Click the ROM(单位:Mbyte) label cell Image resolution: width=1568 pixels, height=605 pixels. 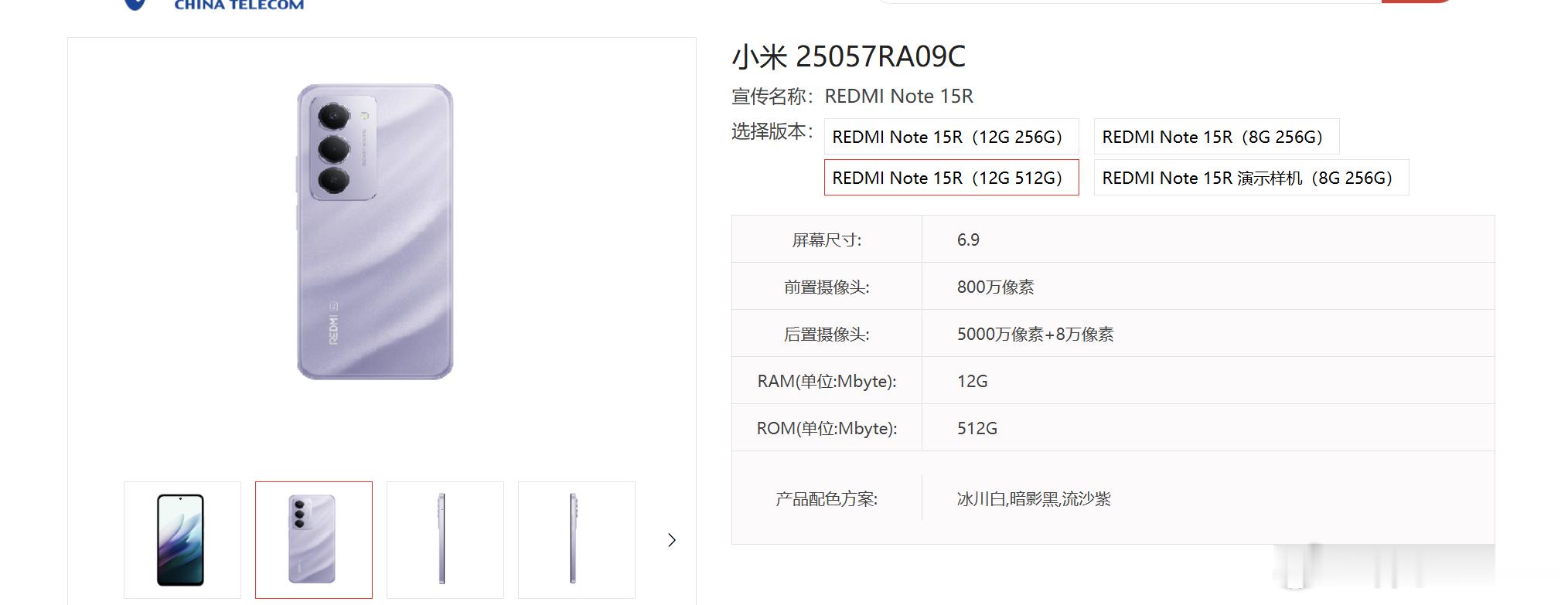(827, 428)
